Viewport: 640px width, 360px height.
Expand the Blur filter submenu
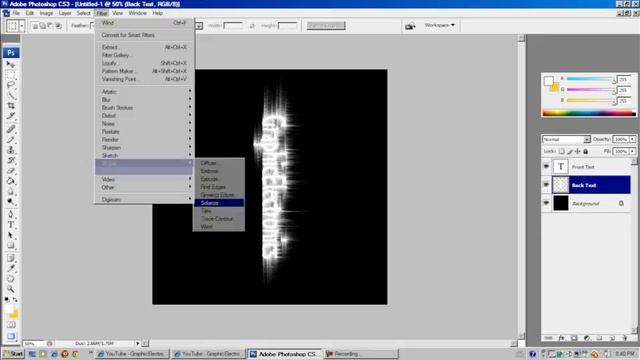tap(144, 100)
